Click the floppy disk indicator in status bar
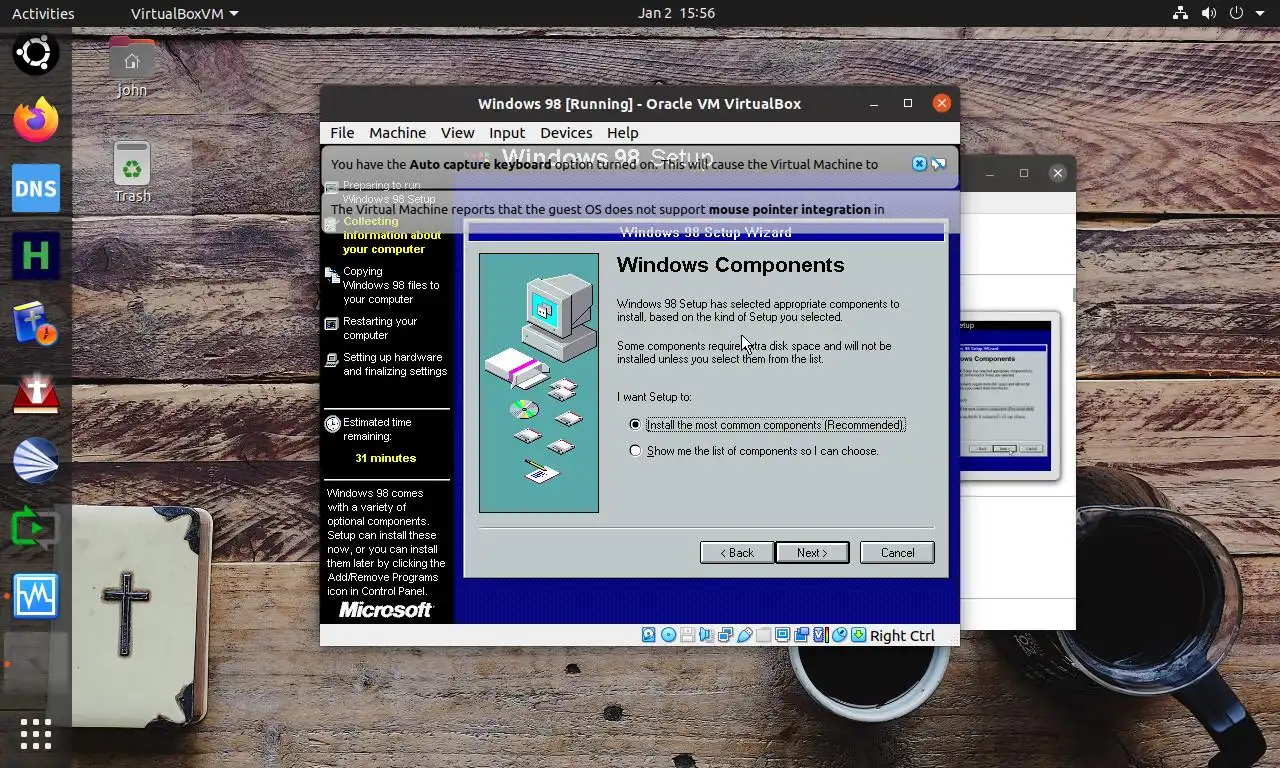 tap(687, 635)
